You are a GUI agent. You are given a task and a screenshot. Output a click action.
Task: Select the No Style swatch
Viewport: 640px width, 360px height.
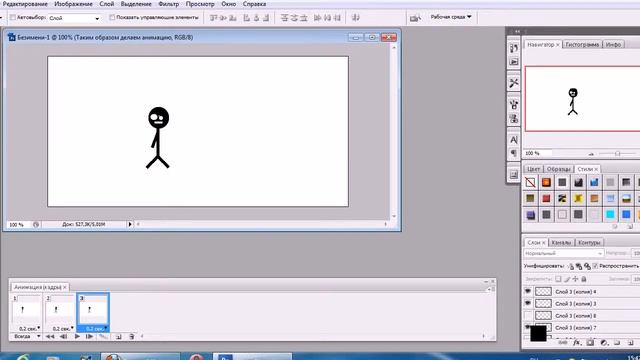coord(530,182)
